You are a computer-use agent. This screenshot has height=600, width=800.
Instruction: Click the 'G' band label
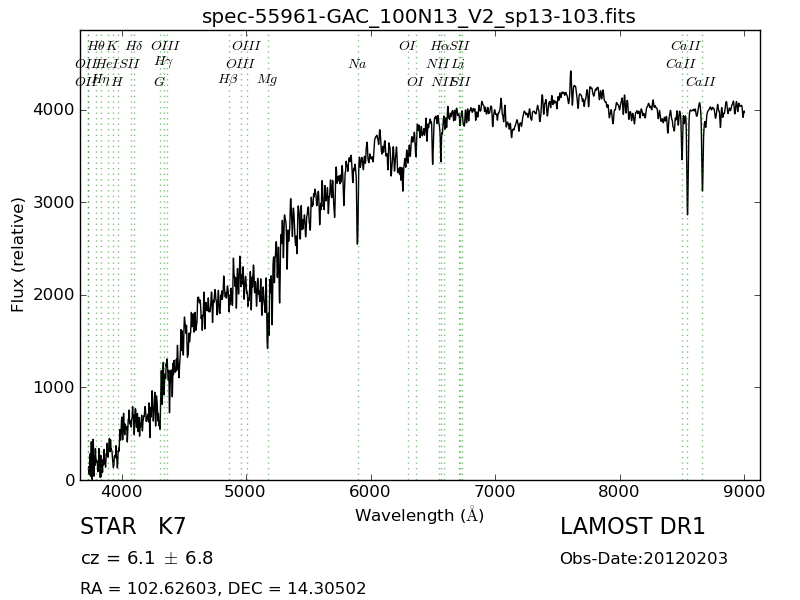tap(159, 82)
